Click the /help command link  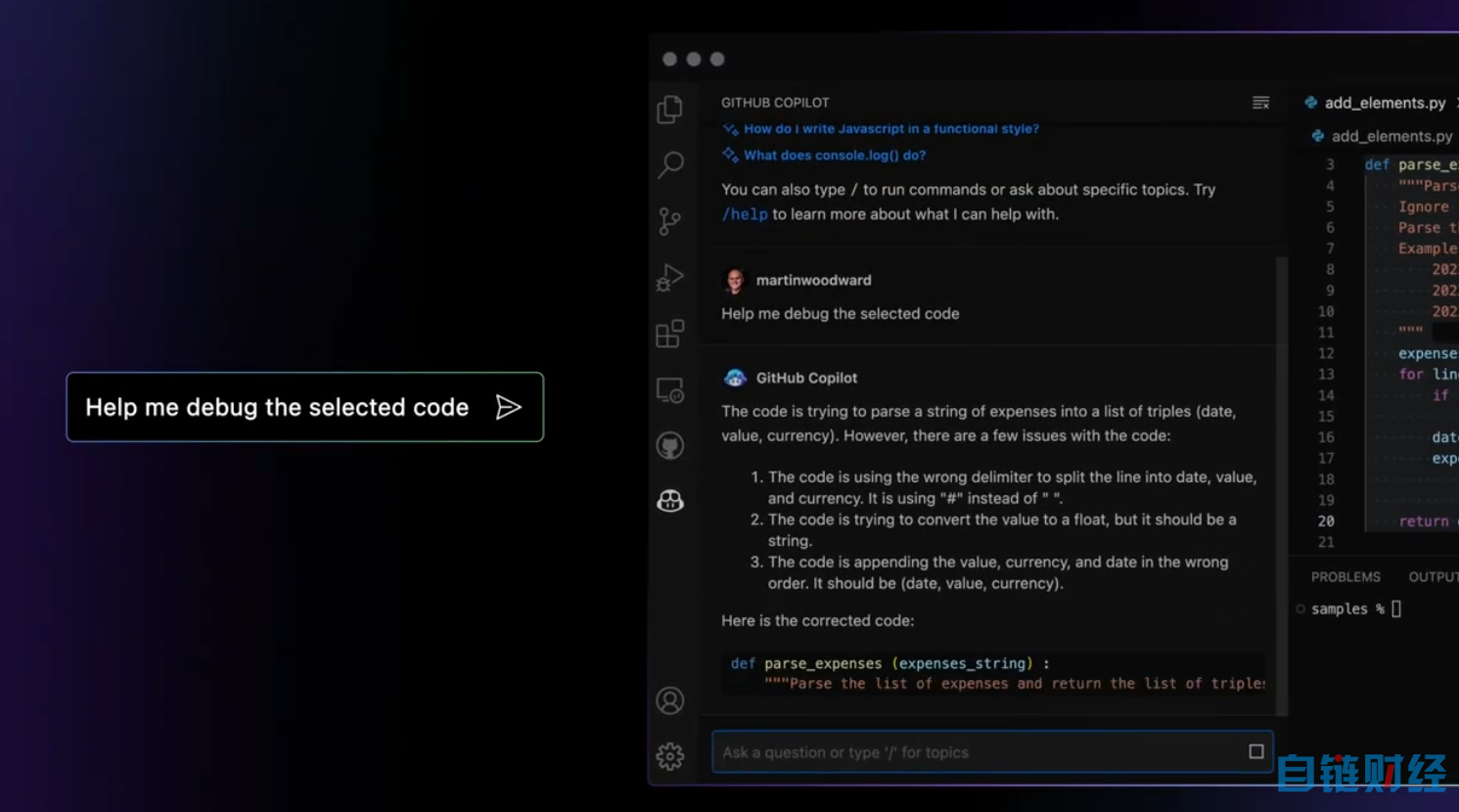[745, 214]
